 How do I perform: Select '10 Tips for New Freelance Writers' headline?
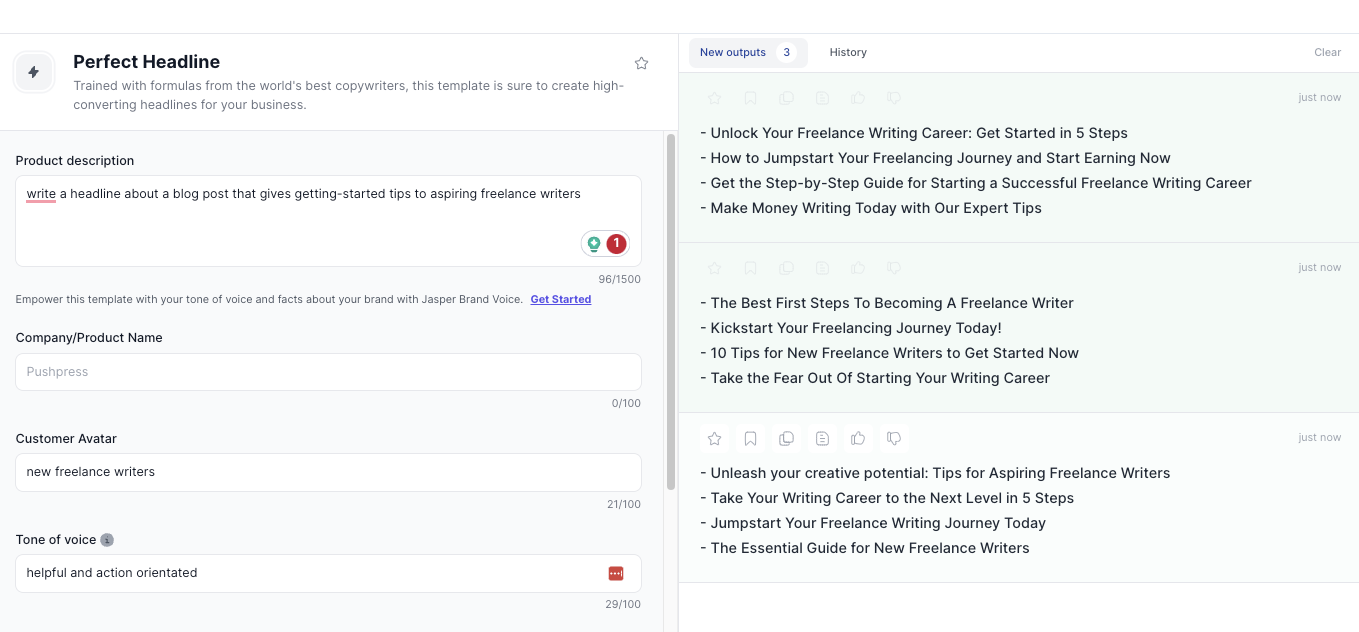coord(890,353)
